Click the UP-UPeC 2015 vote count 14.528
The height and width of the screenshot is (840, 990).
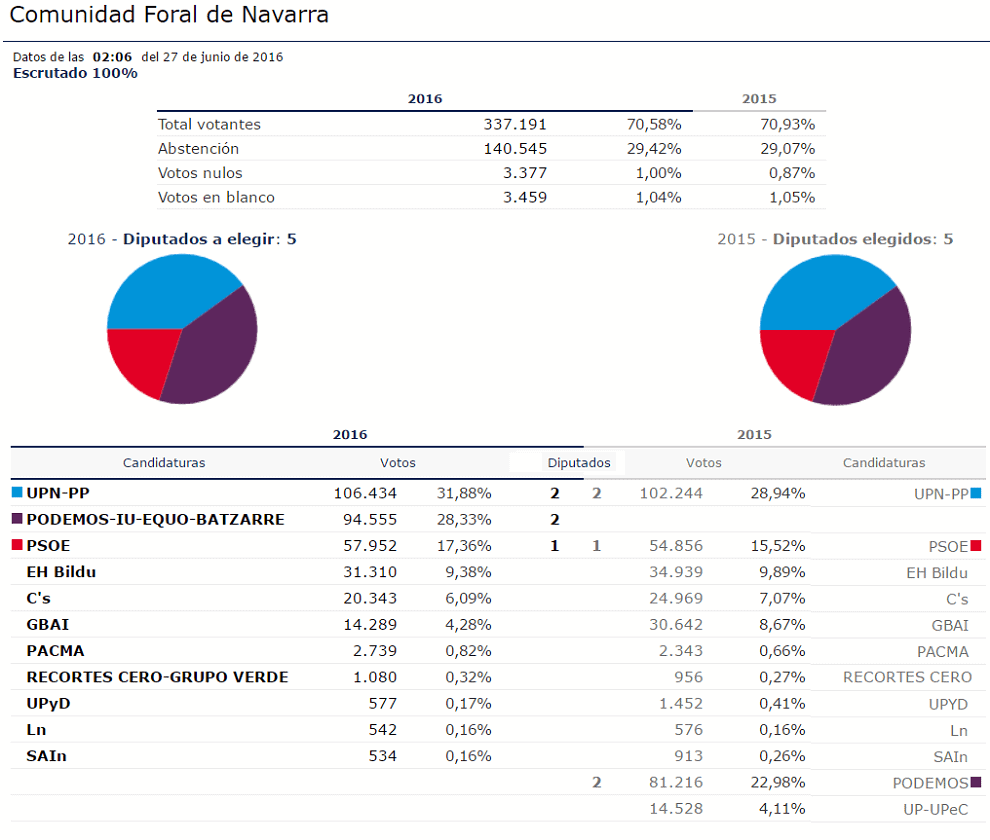pyautogui.click(x=676, y=808)
